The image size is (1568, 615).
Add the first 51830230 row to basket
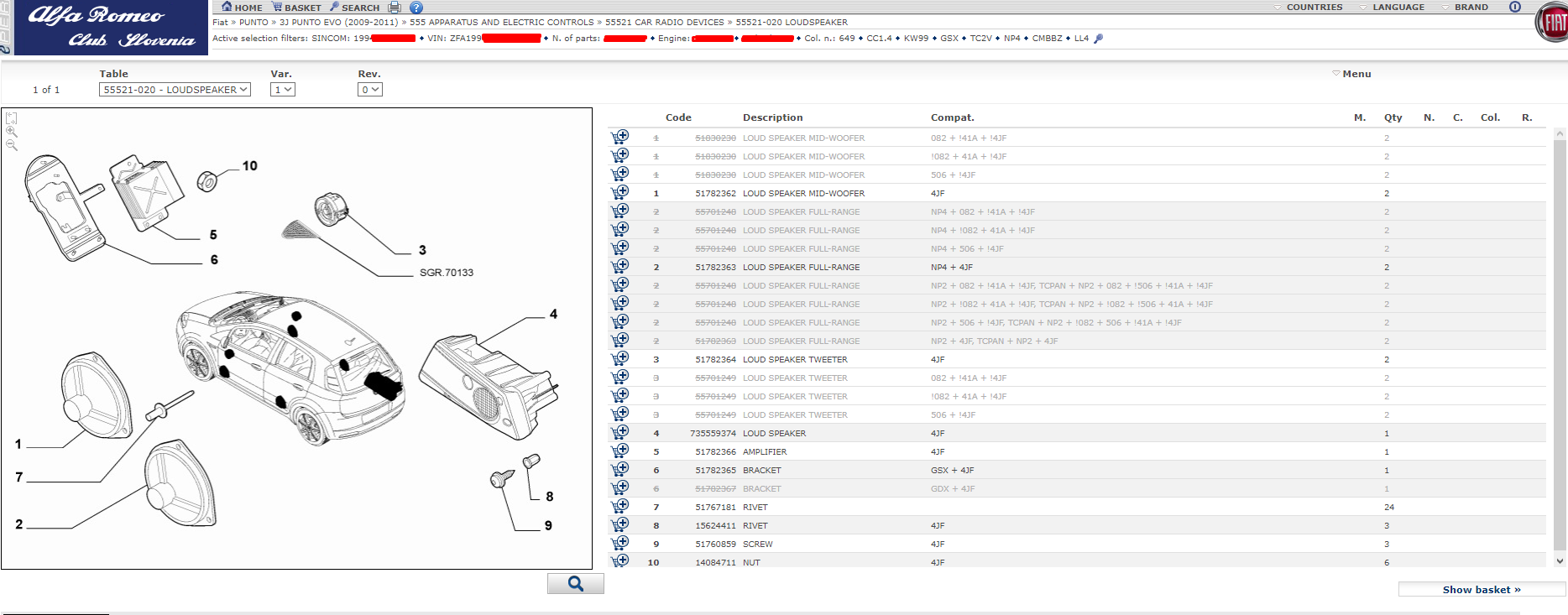tap(620, 137)
